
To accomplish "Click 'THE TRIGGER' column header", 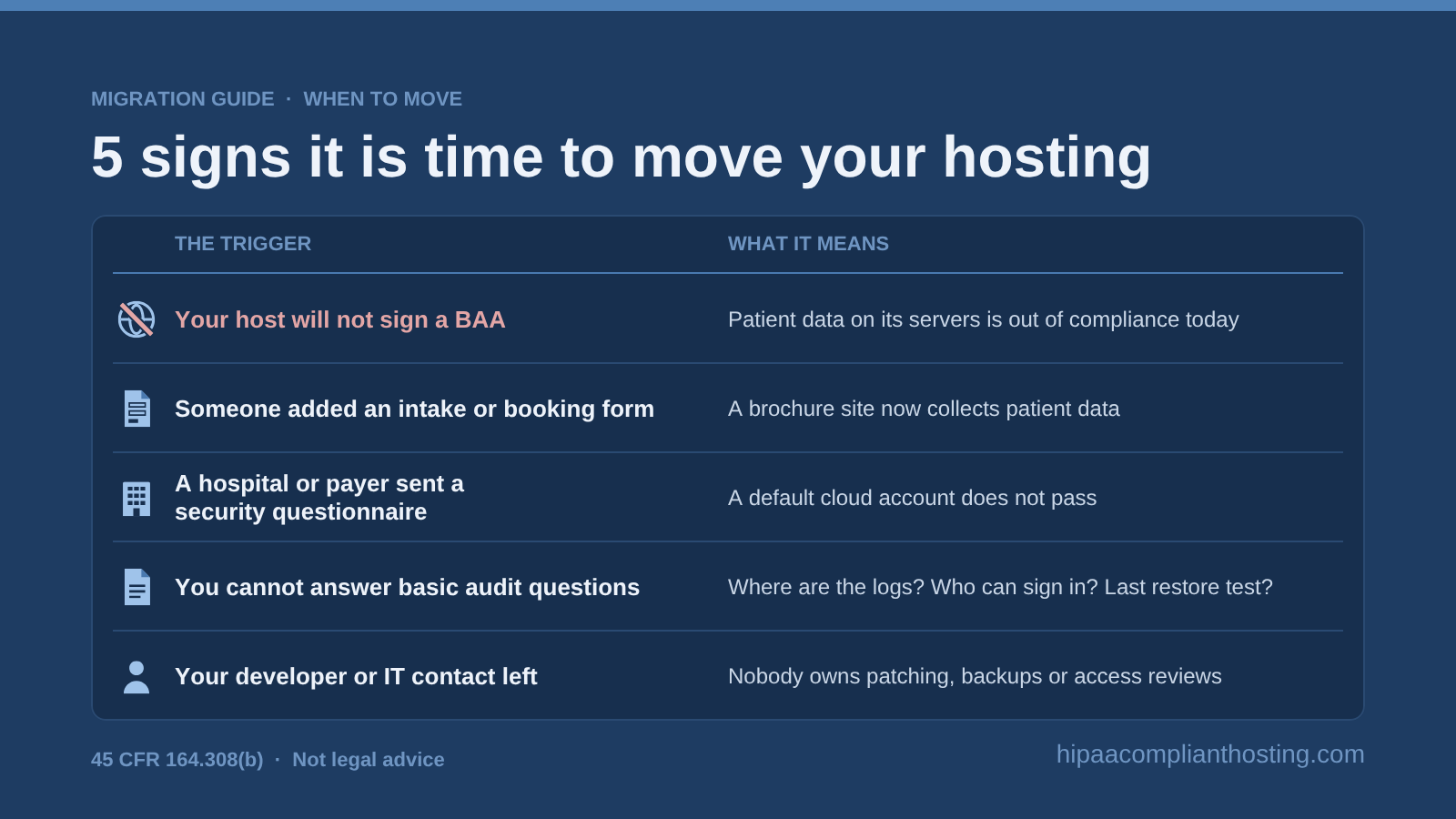I will 243,244.
